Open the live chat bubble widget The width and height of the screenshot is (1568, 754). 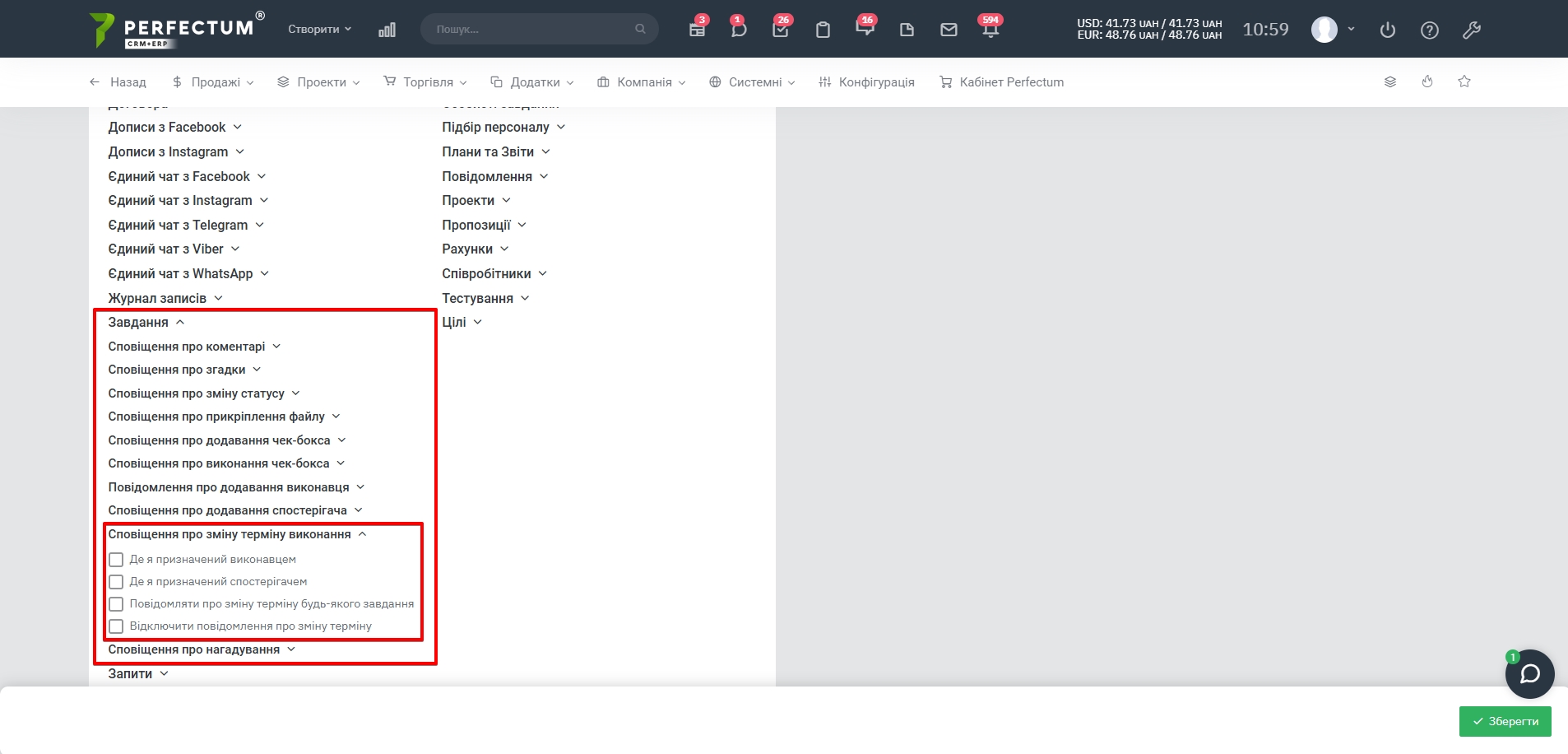click(1529, 674)
